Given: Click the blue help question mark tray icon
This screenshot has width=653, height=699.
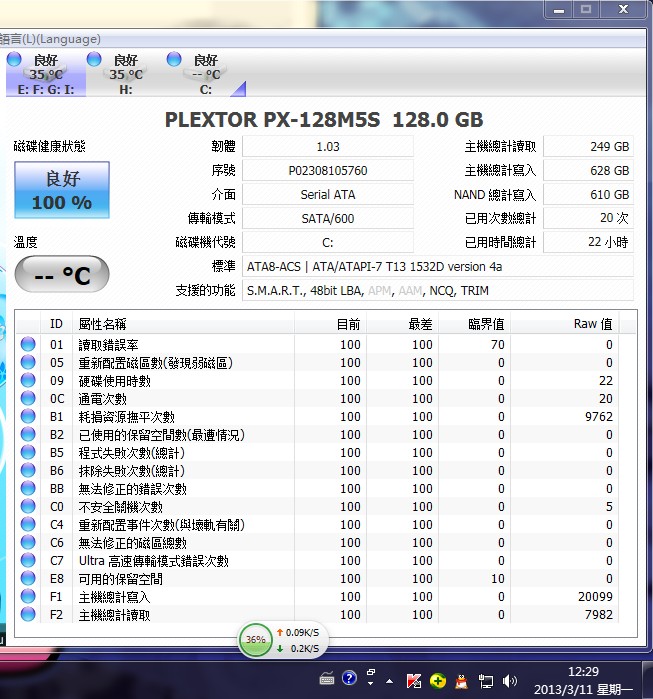Looking at the screenshot, I should (x=349, y=678).
